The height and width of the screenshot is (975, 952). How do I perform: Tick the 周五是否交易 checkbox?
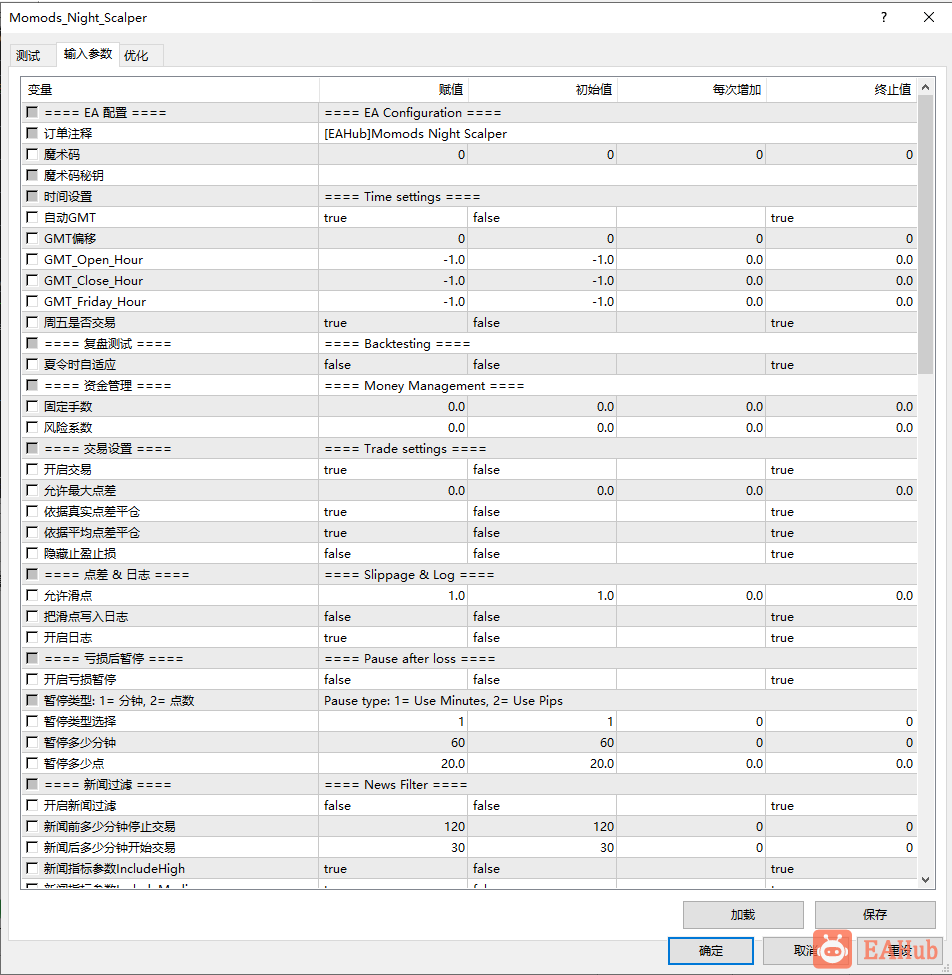(32, 322)
